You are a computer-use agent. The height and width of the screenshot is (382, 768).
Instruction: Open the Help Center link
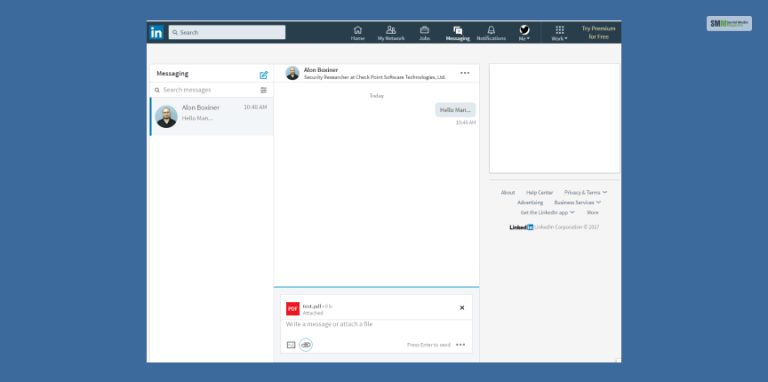point(539,192)
